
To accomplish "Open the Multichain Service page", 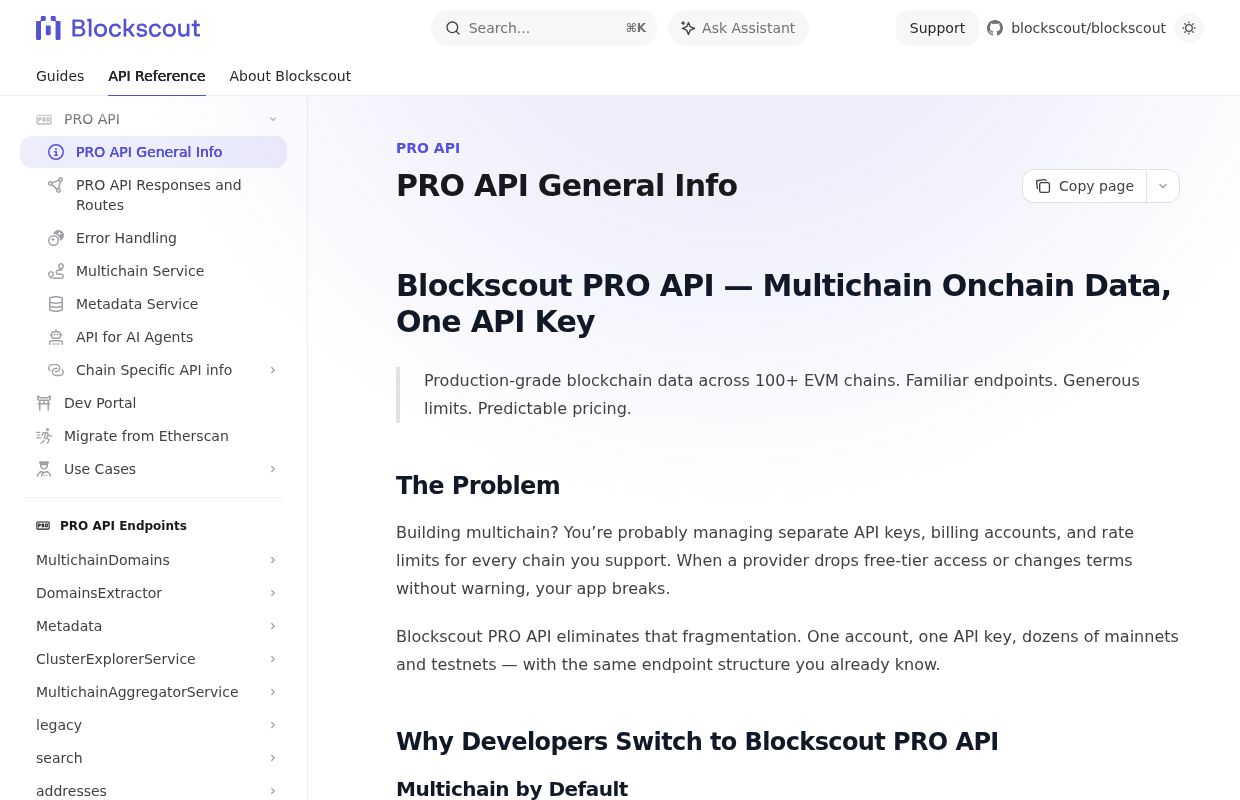I will coord(153,271).
